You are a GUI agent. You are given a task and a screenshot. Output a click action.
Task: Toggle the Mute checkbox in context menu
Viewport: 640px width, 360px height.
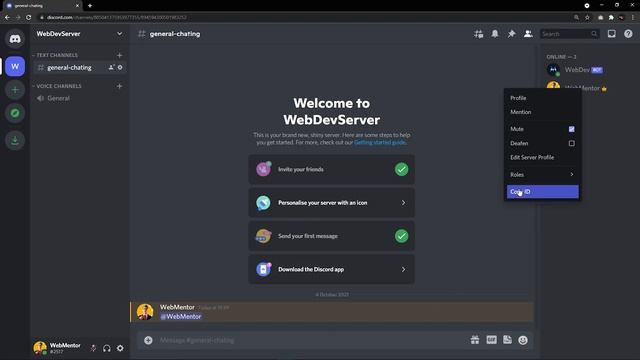coord(571,129)
